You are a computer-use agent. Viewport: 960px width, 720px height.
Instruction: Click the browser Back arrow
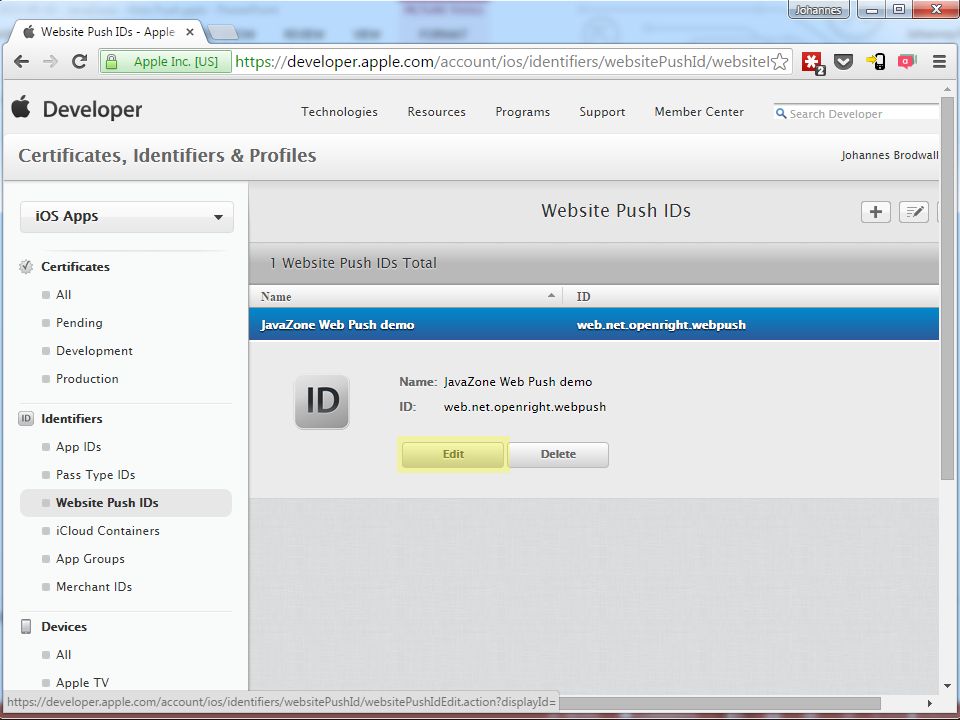pos(21,62)
